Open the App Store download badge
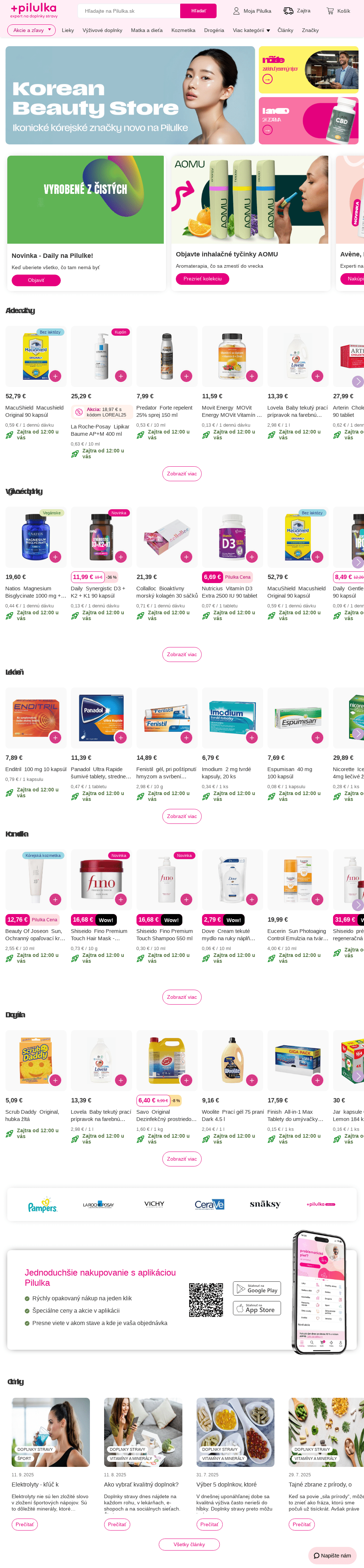Screen dimensions: 364x1568 click(x=257, y=1308)
